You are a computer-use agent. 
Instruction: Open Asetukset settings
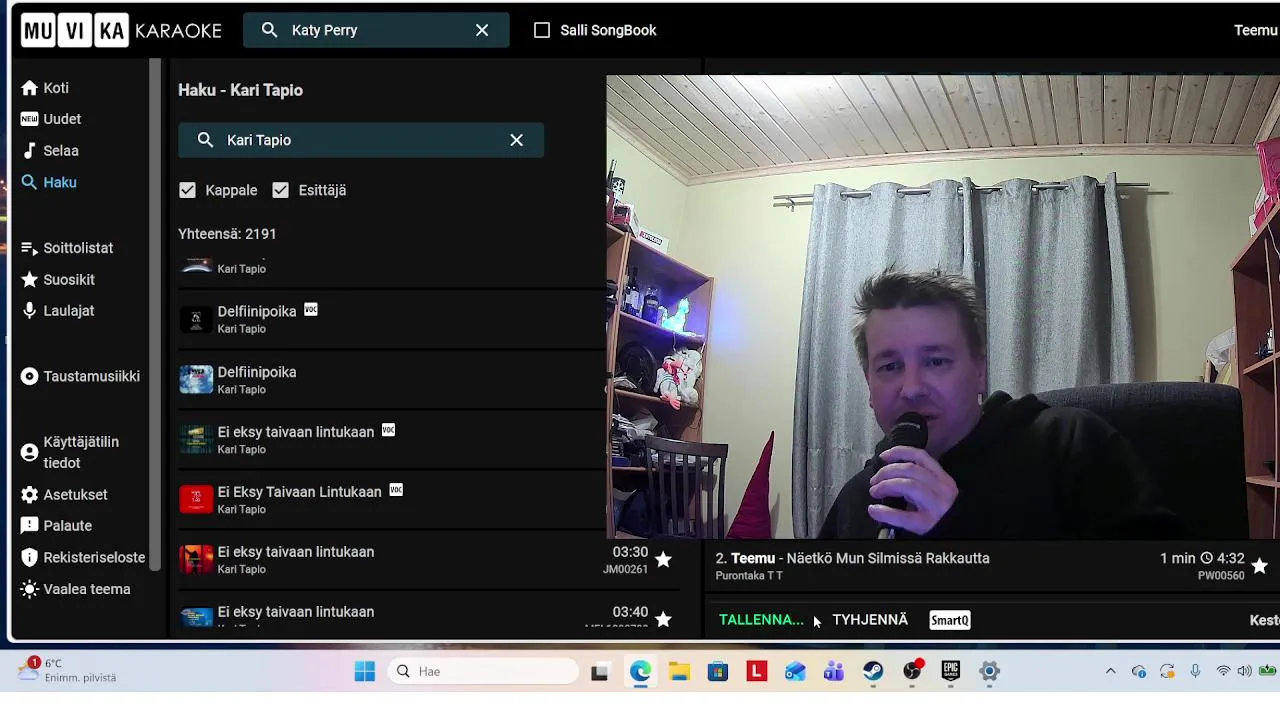64,495
